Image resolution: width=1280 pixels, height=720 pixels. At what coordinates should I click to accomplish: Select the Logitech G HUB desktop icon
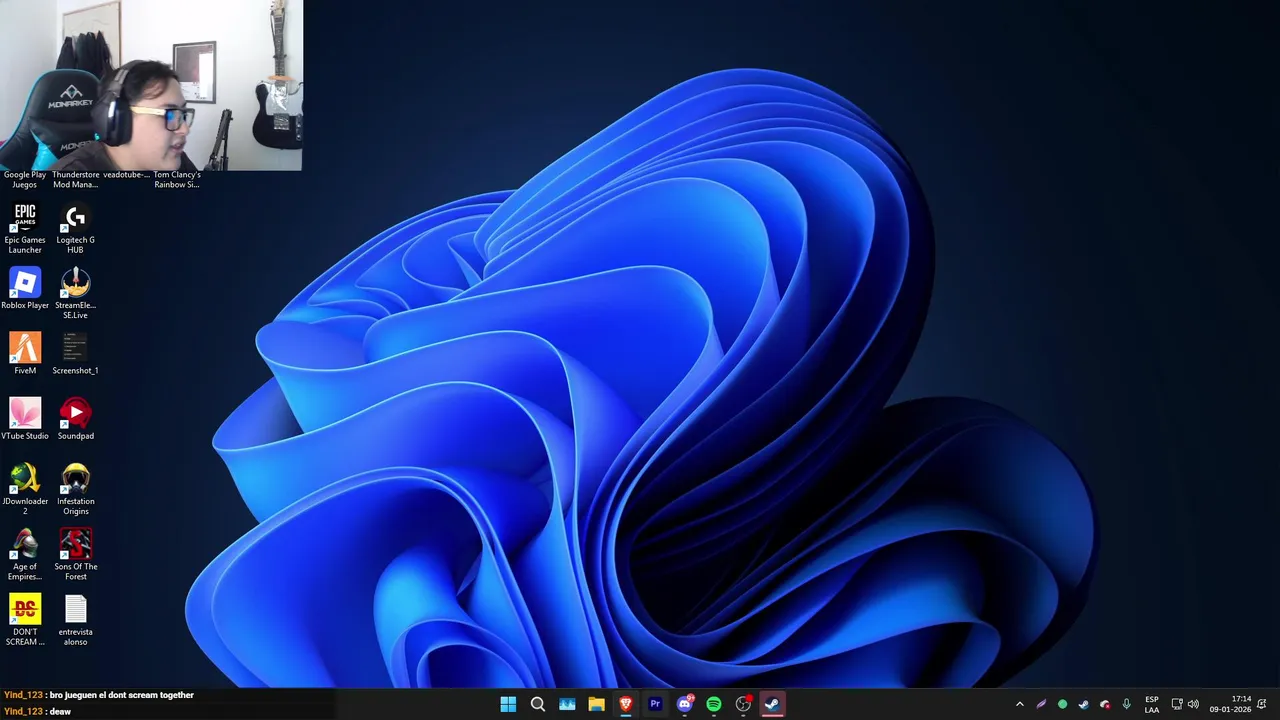coord(75,228)
